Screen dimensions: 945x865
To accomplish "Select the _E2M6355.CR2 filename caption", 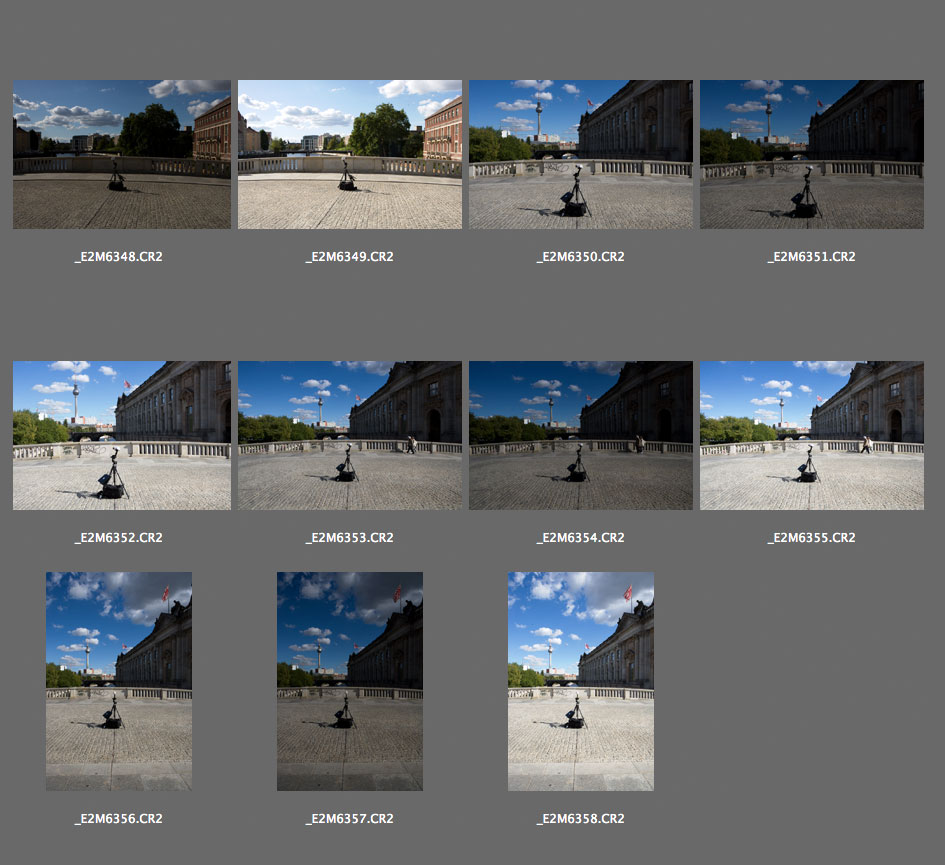I will click(x=812, y=538).
